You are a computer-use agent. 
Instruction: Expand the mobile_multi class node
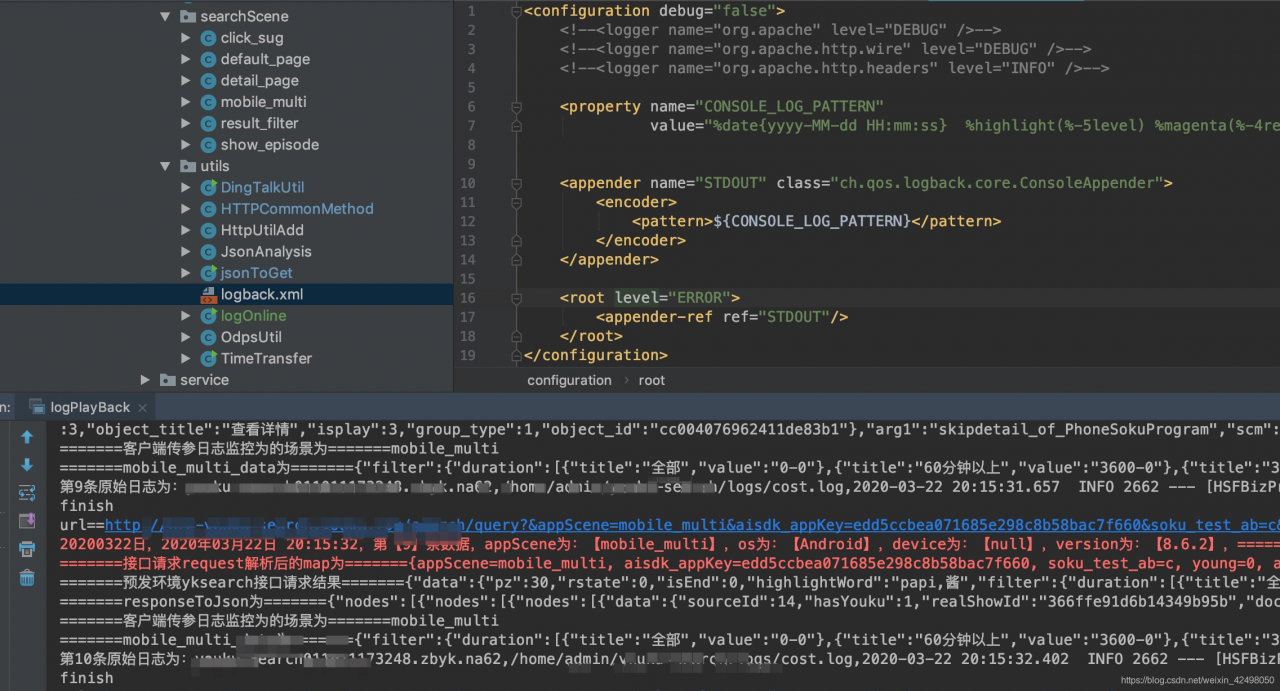pyautogui.click(x=186, y=102)
